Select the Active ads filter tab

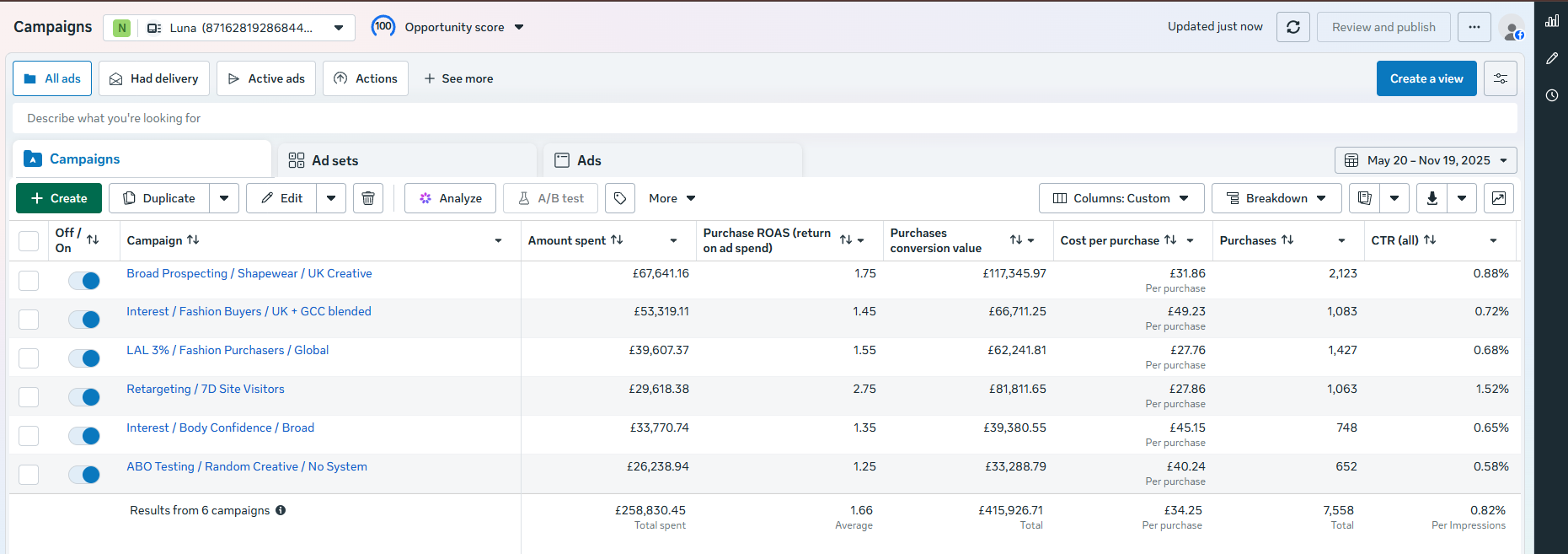[x=266, y=78]
